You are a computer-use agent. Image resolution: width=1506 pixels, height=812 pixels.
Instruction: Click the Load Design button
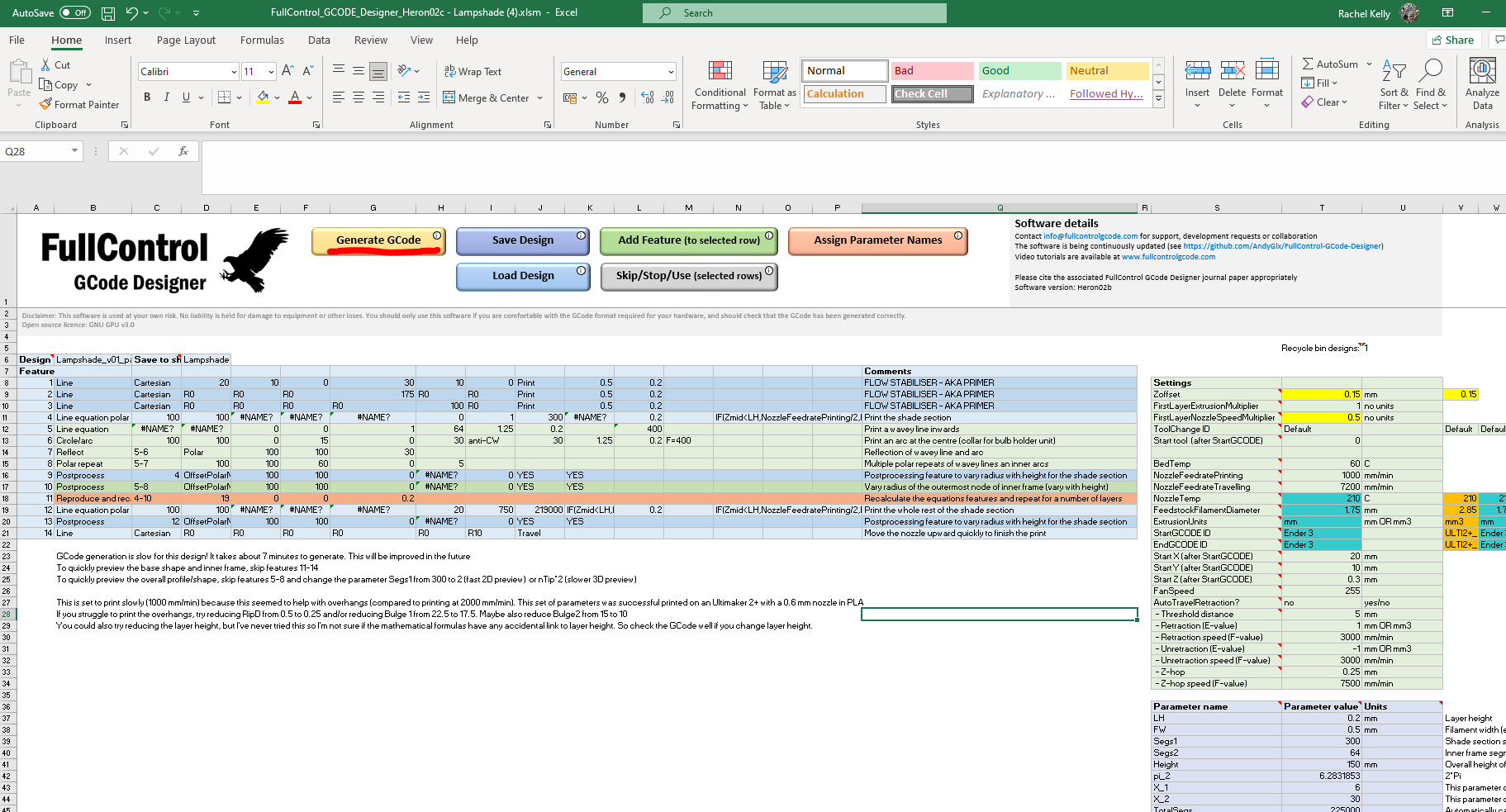[523, 277]
